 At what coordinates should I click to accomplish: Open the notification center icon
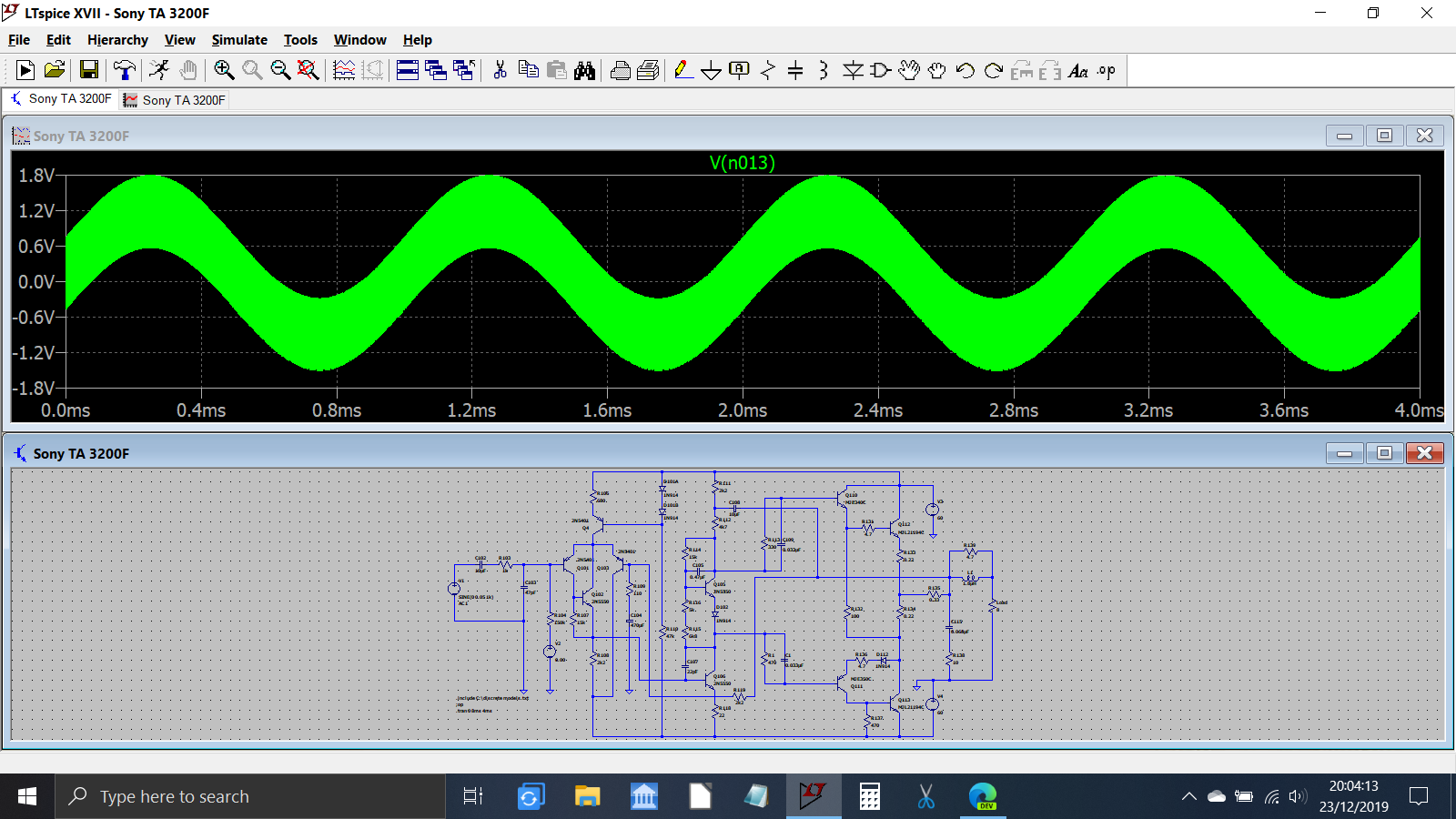1418,796
